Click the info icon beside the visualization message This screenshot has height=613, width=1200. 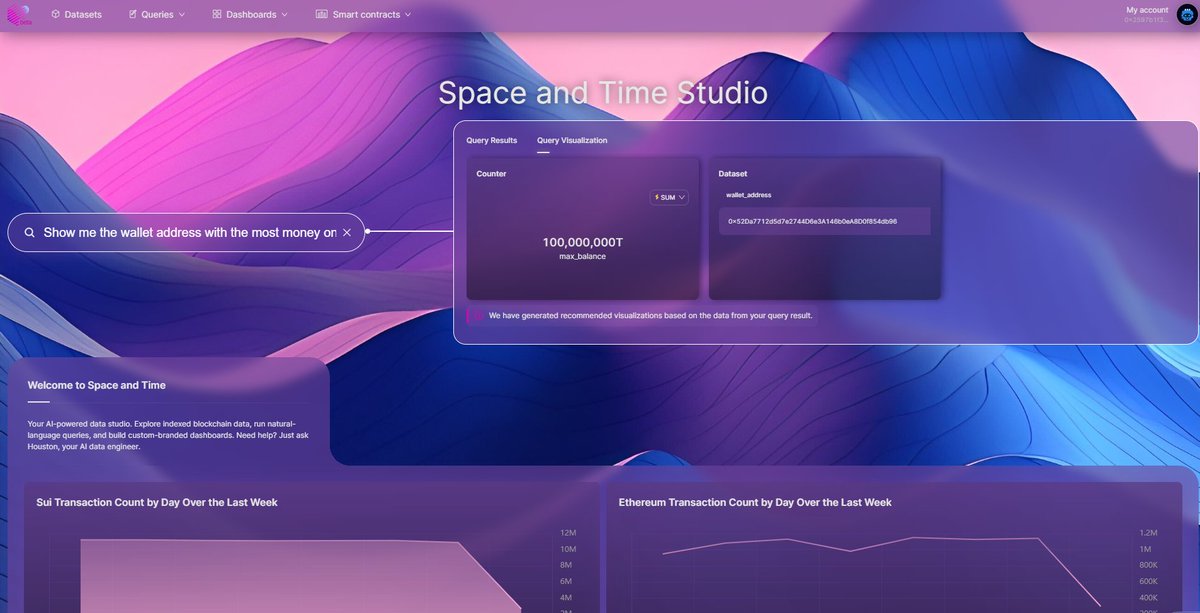(x=478, y=315)
